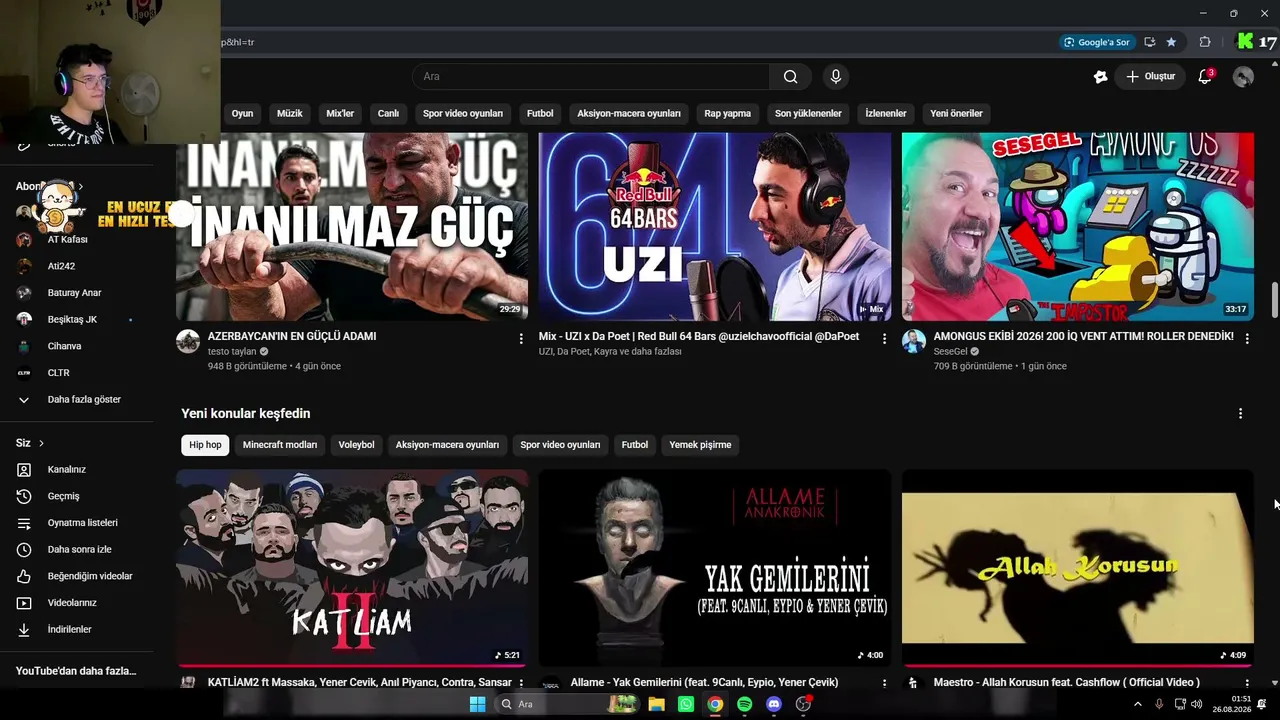Select the Hip hop topic chip

pyautogui.click(x=206, y=445)
